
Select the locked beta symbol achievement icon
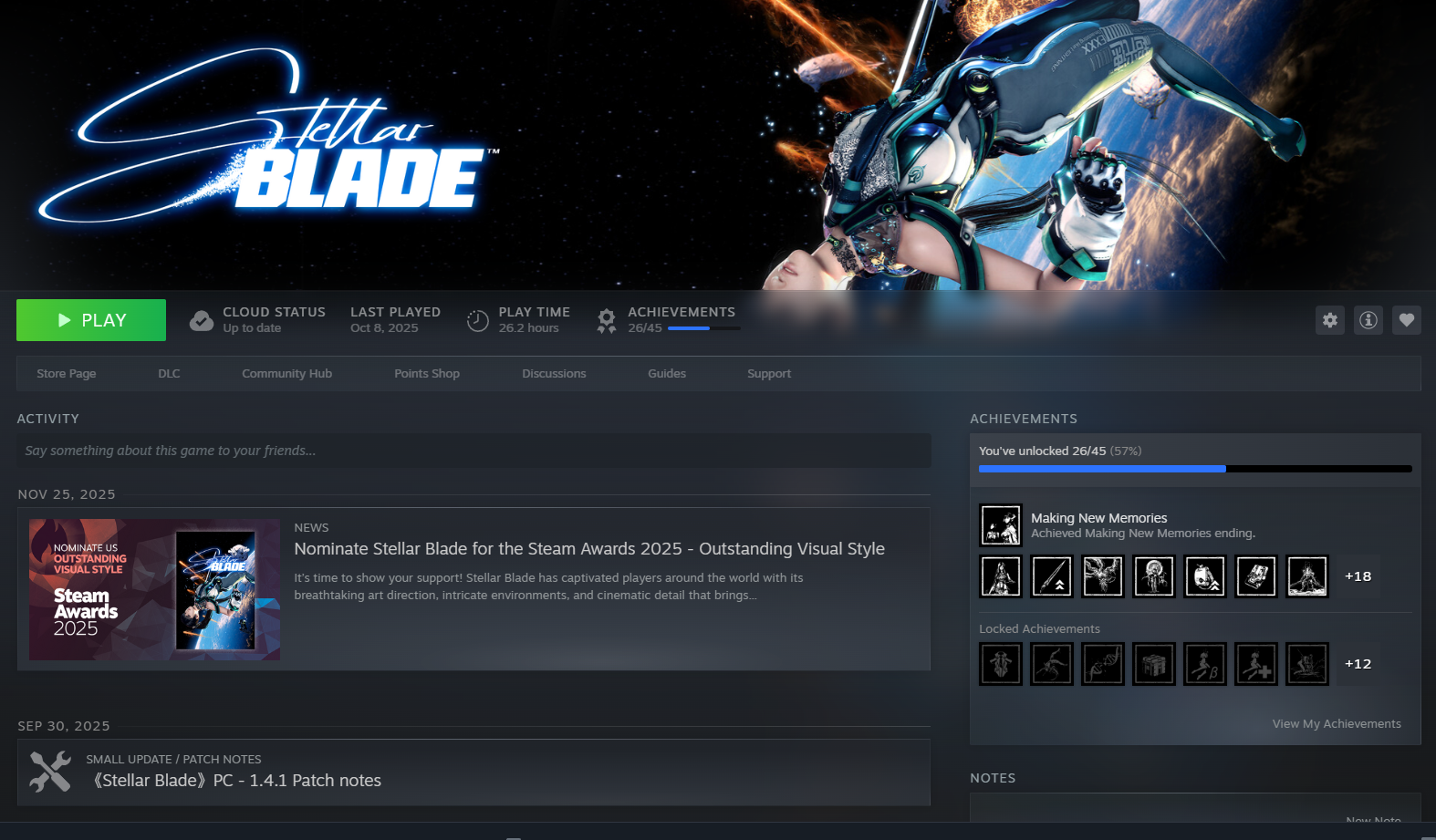(1205, 664)
